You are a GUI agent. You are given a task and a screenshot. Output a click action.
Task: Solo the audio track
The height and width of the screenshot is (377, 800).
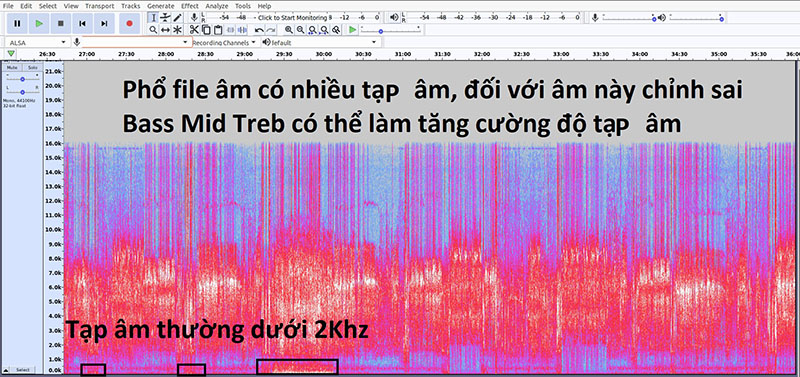click(x=32, y=68)
